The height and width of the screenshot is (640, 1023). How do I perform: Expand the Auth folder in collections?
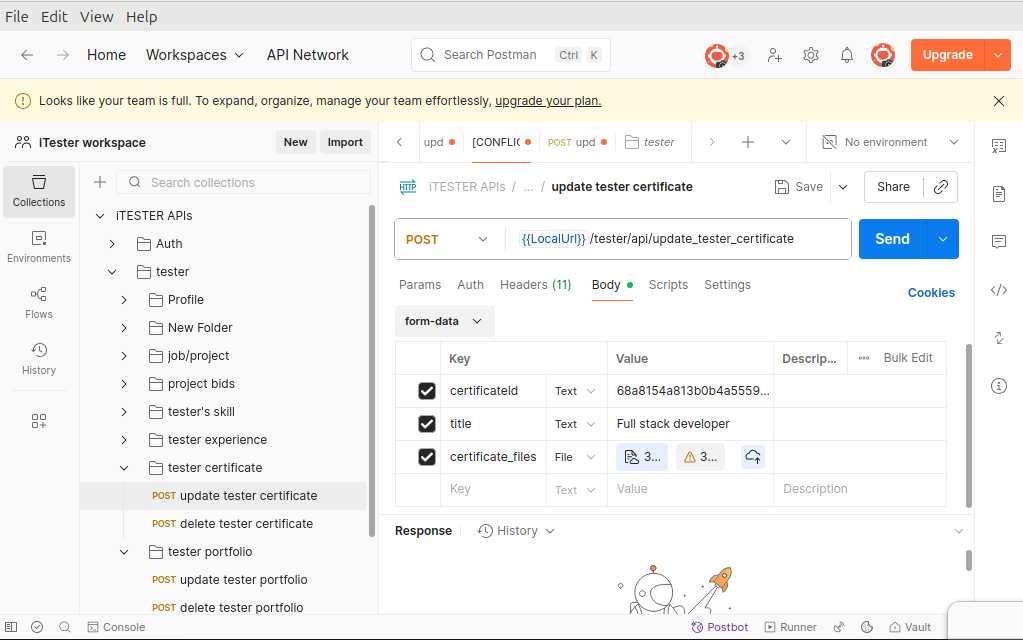coord(113,244)
